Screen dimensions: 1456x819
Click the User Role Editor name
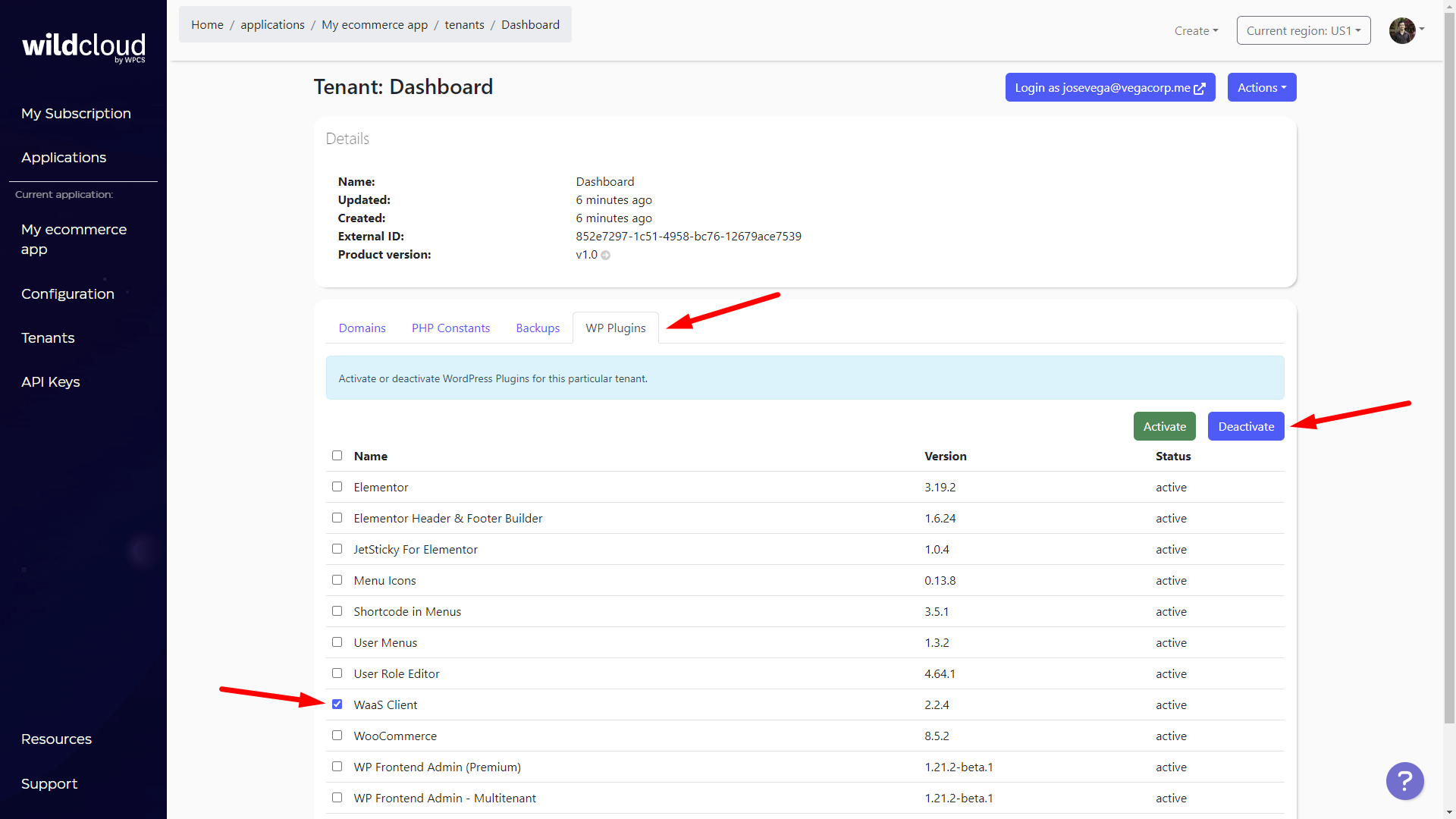point(396,673)
